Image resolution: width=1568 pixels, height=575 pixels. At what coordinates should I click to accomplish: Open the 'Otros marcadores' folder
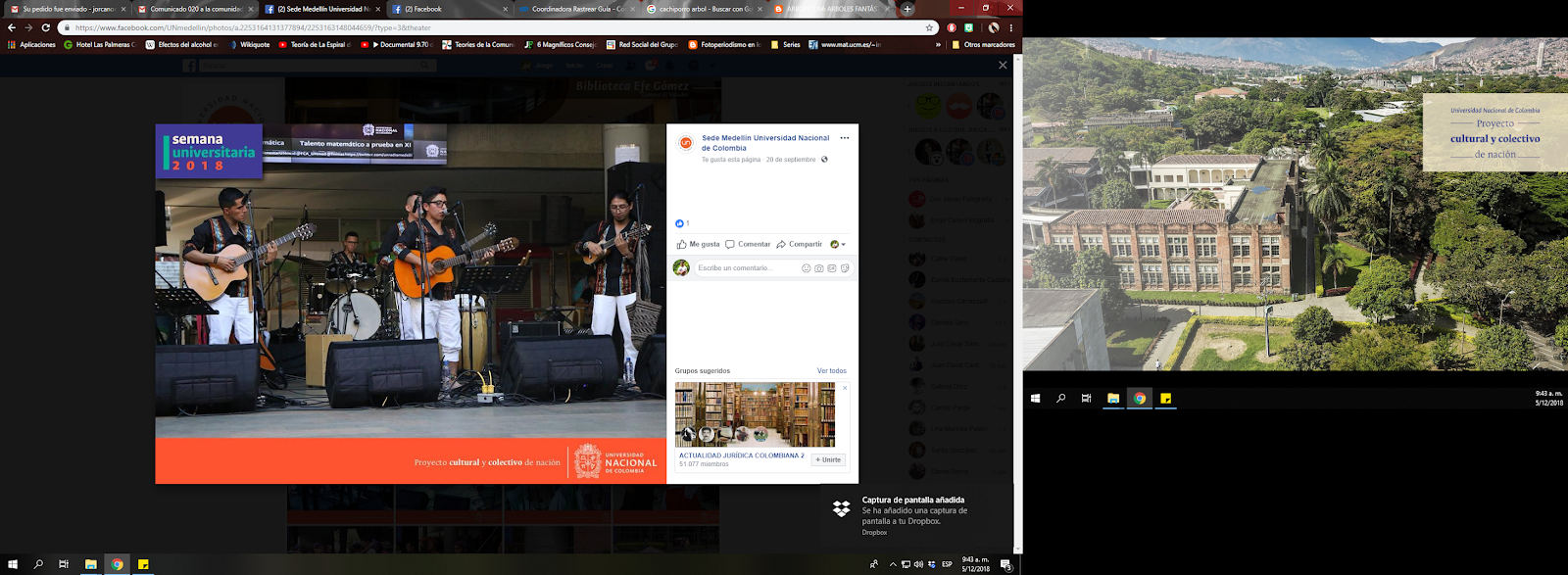(983, 44)
